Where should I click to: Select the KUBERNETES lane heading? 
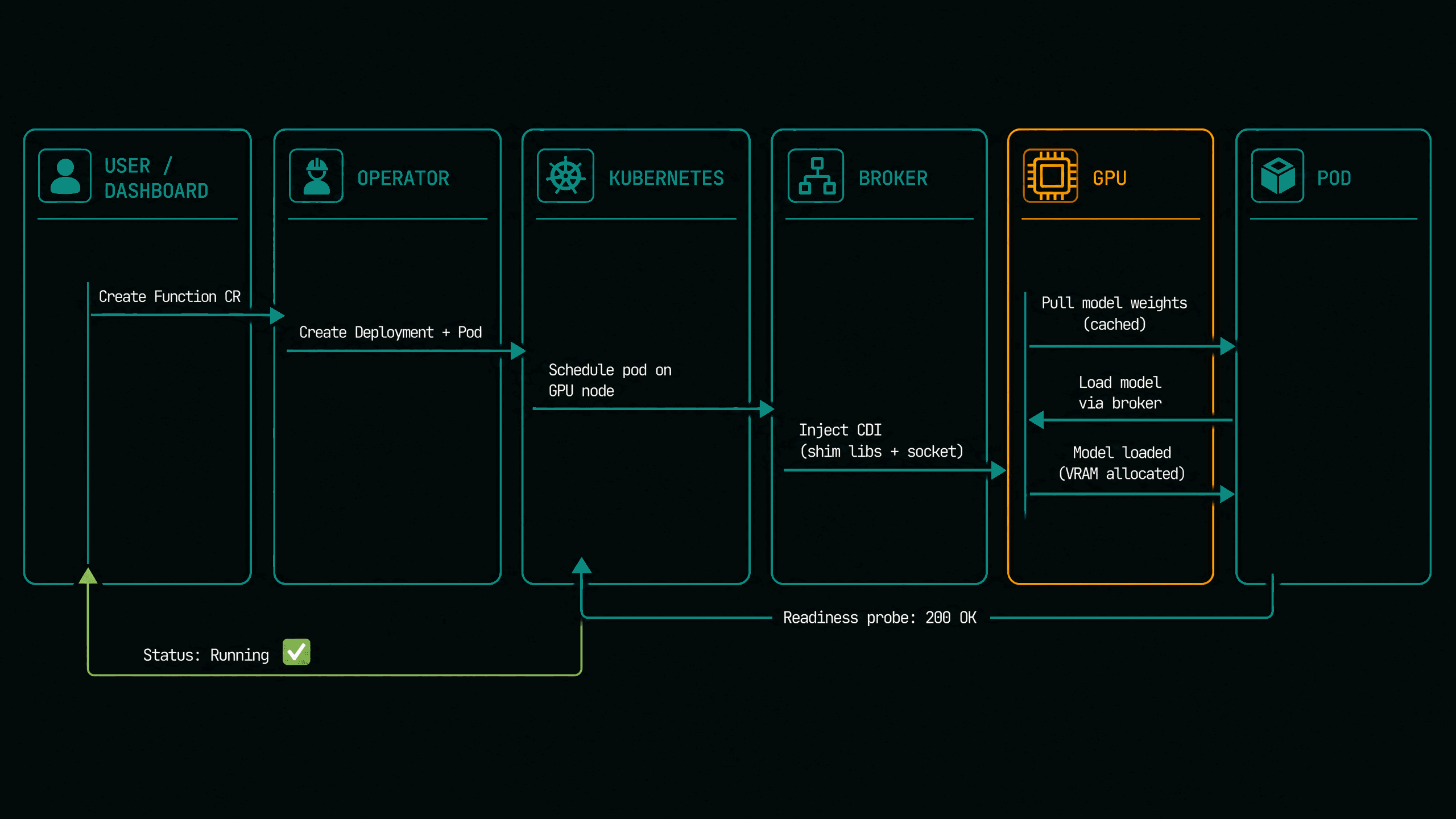[x=667, y=178]
